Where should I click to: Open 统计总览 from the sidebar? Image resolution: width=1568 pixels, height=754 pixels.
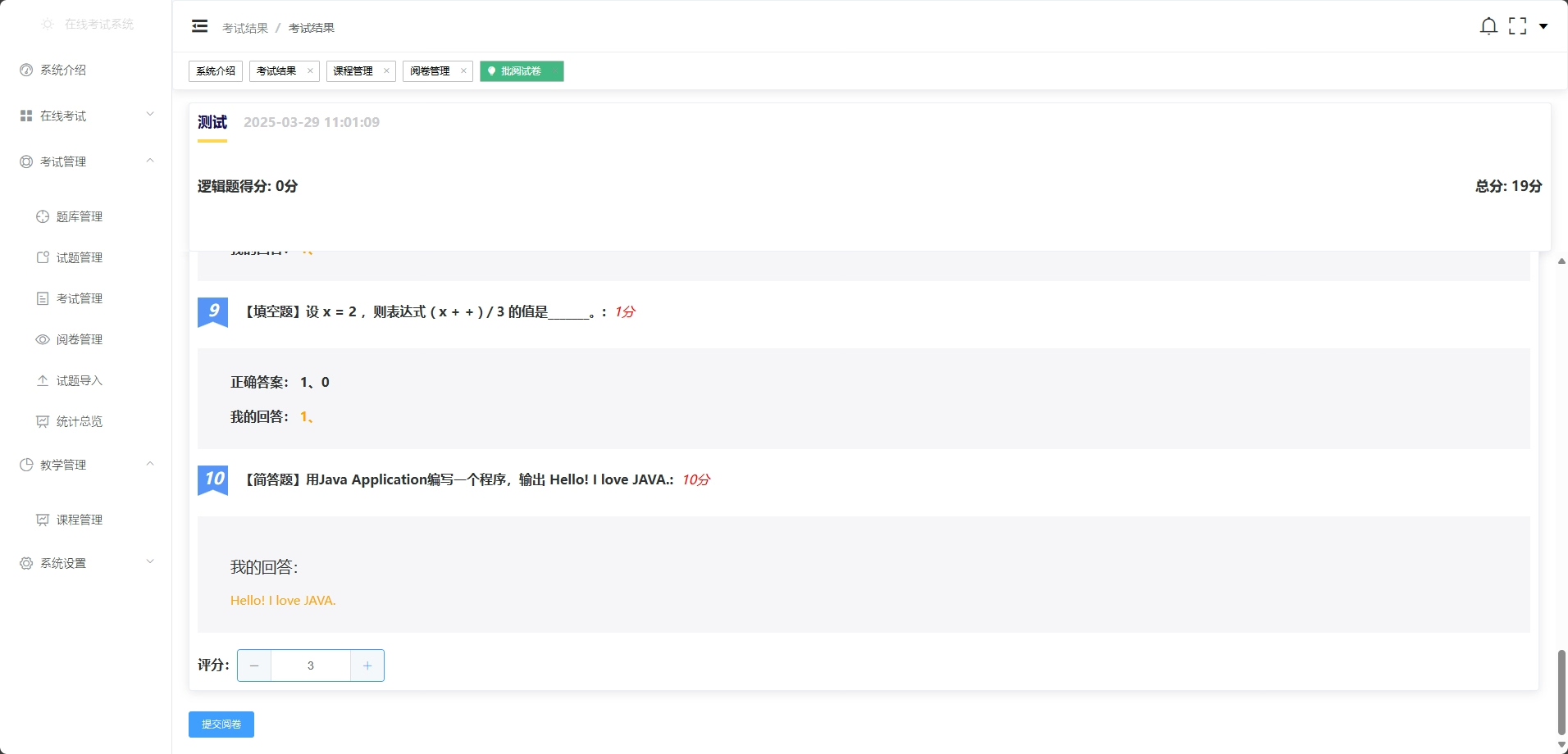[x=86, y=421]
